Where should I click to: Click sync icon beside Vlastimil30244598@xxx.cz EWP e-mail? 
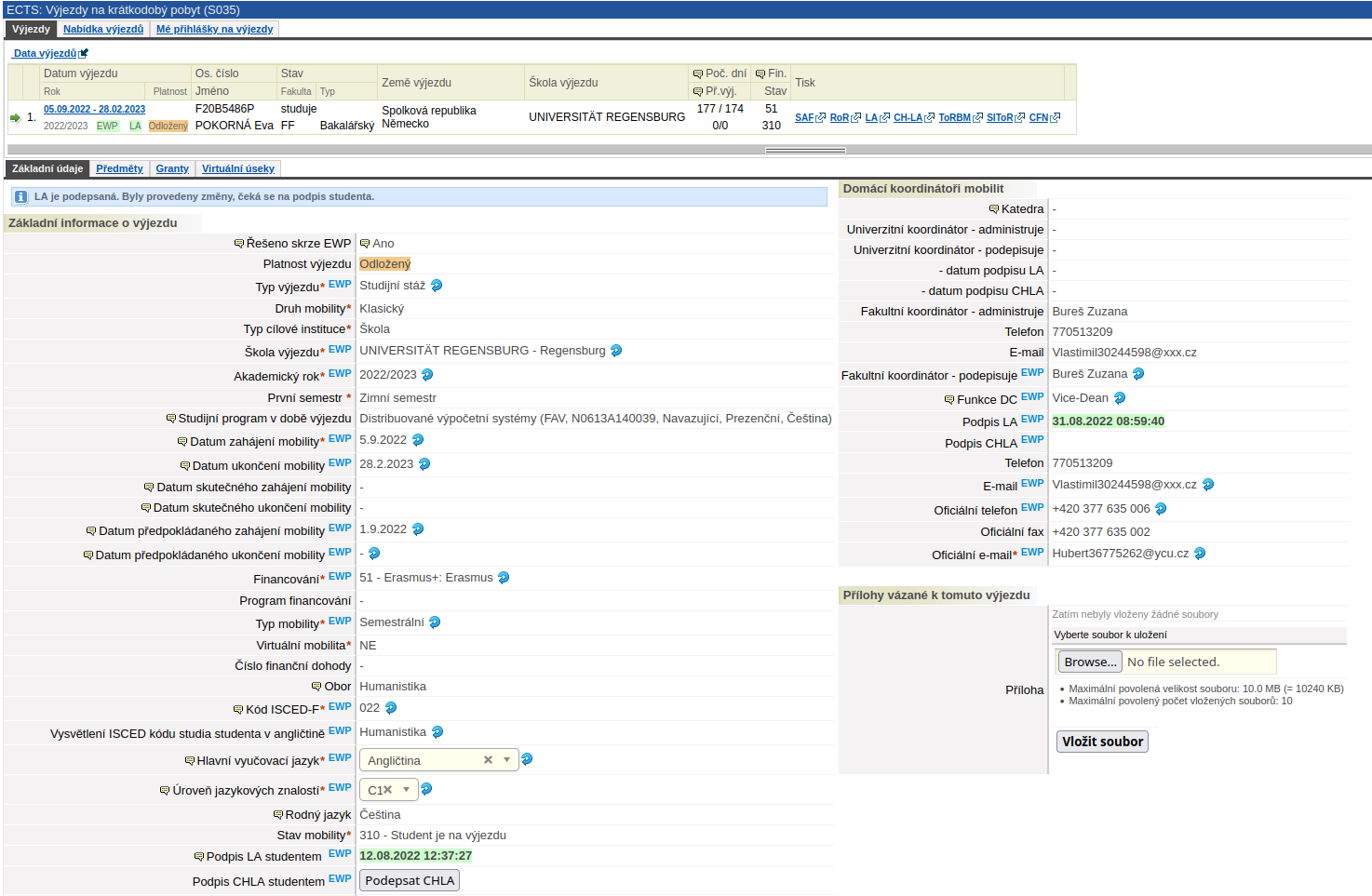(1208, 485)
